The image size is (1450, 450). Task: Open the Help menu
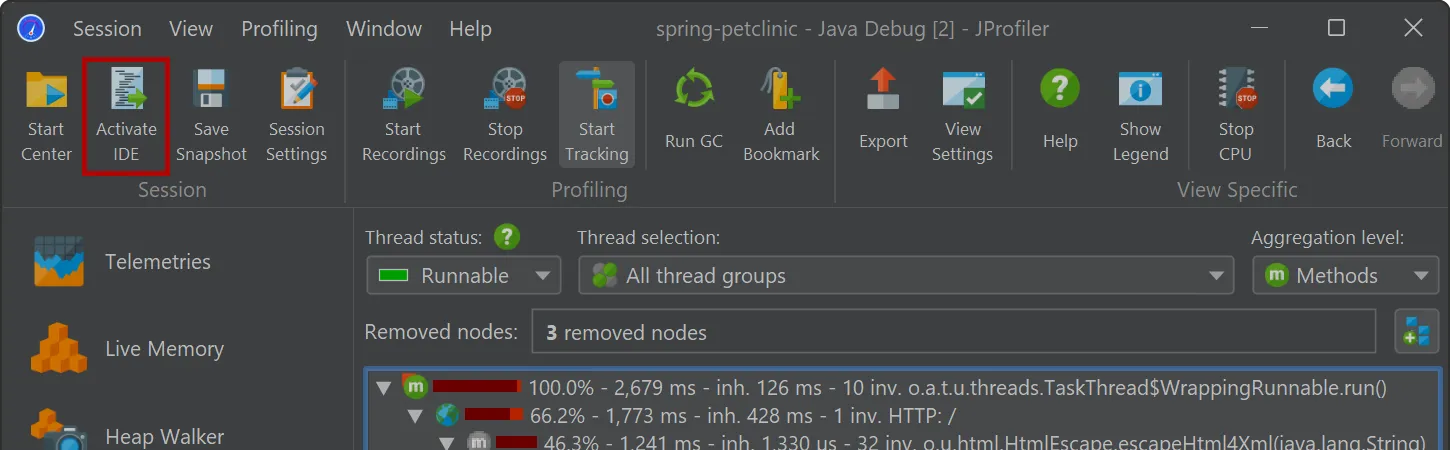[x=470, y=28]
